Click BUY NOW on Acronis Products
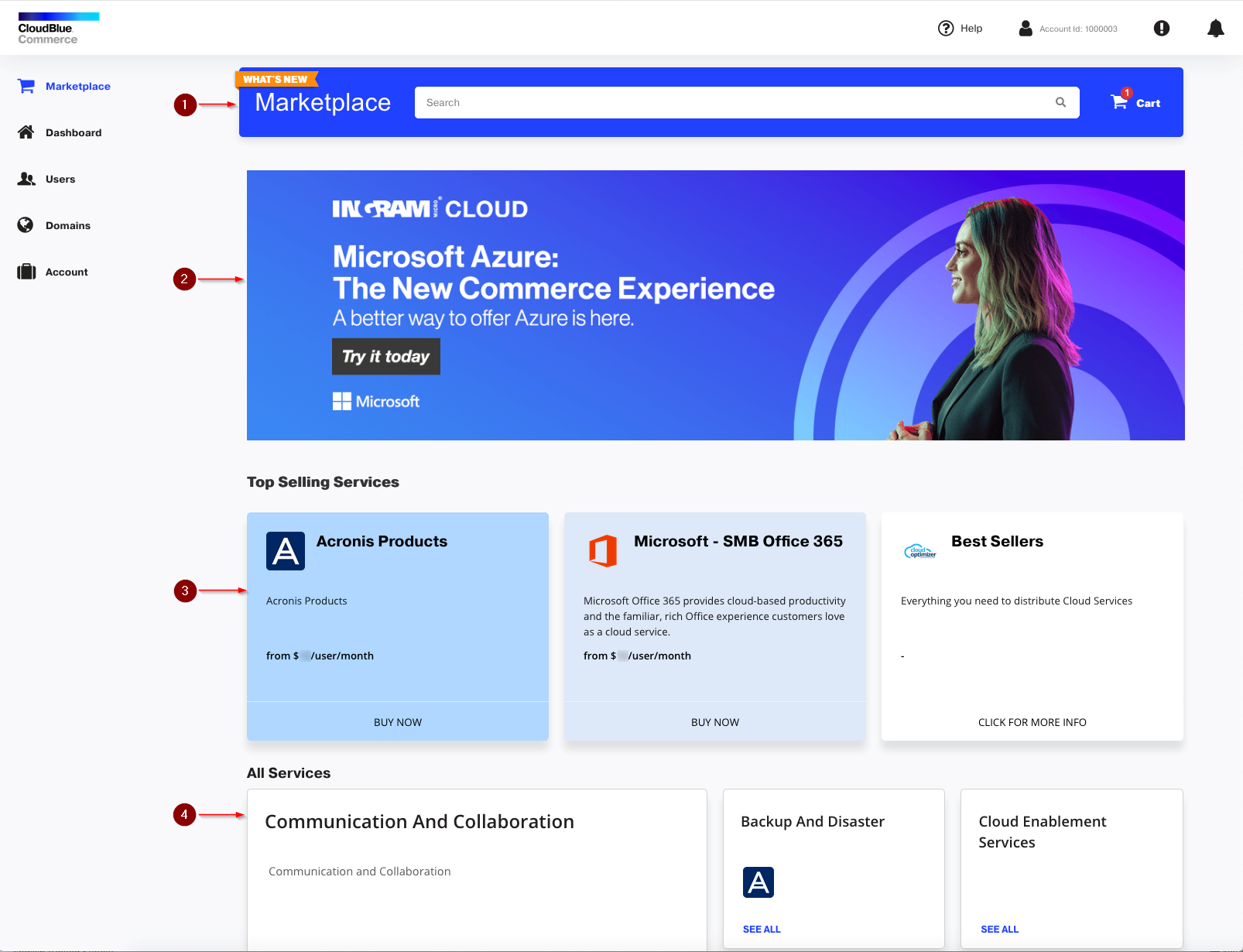 click(x=397, y=721)
